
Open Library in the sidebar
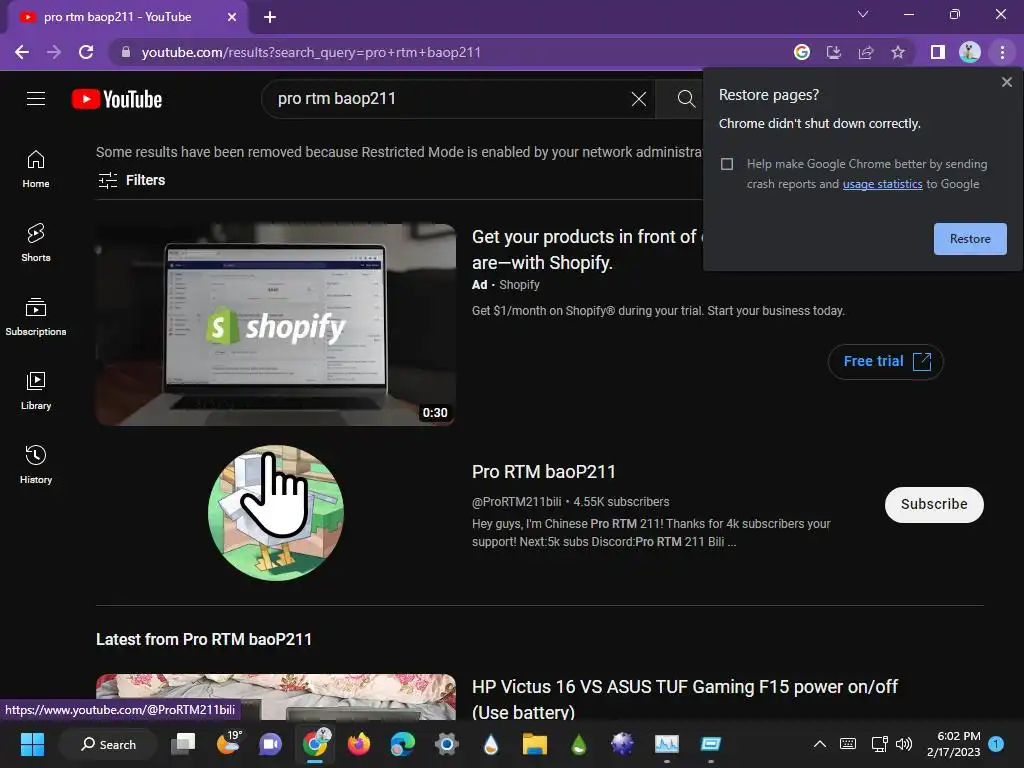click(x=36, y=391)
